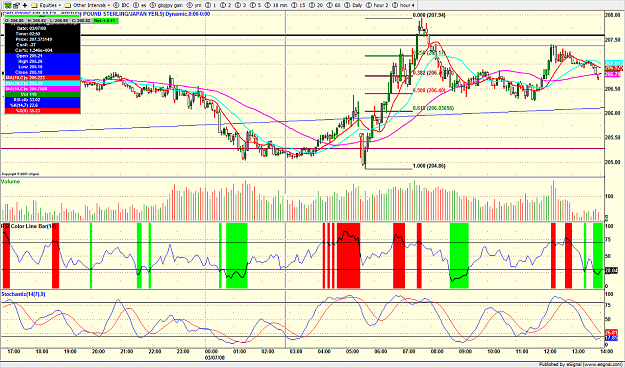This screenshot has width=625, height=368.
Task: Click the red MA(10,C) row in data window
Action: [42, 78]
